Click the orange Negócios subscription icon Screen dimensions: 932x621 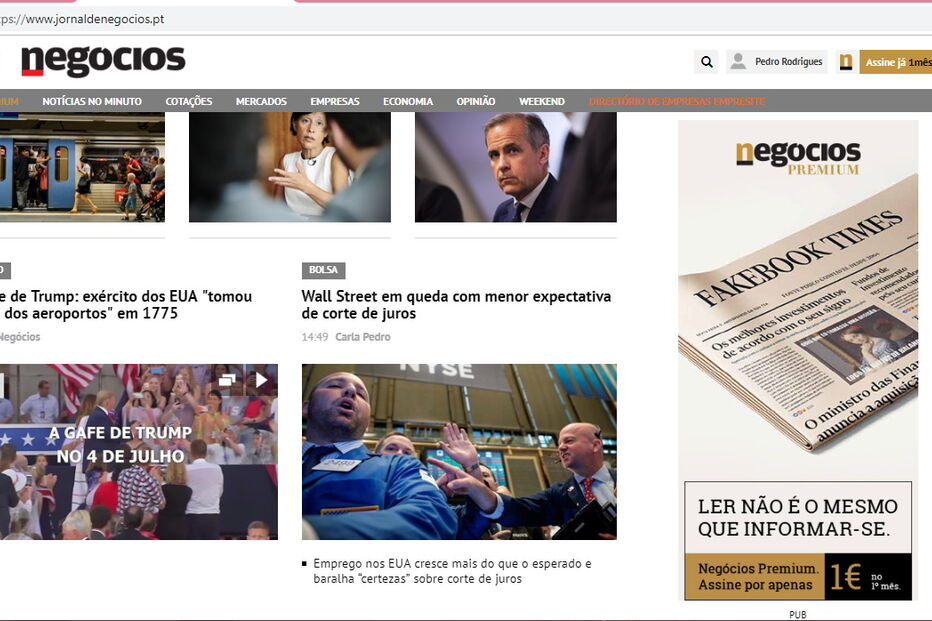(845, 61)
